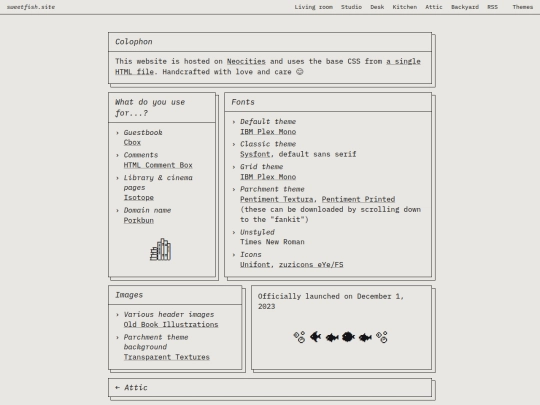Open the Studio nav item
The image size is (540, 405).
pyautogui.click(x=351, y=7)
